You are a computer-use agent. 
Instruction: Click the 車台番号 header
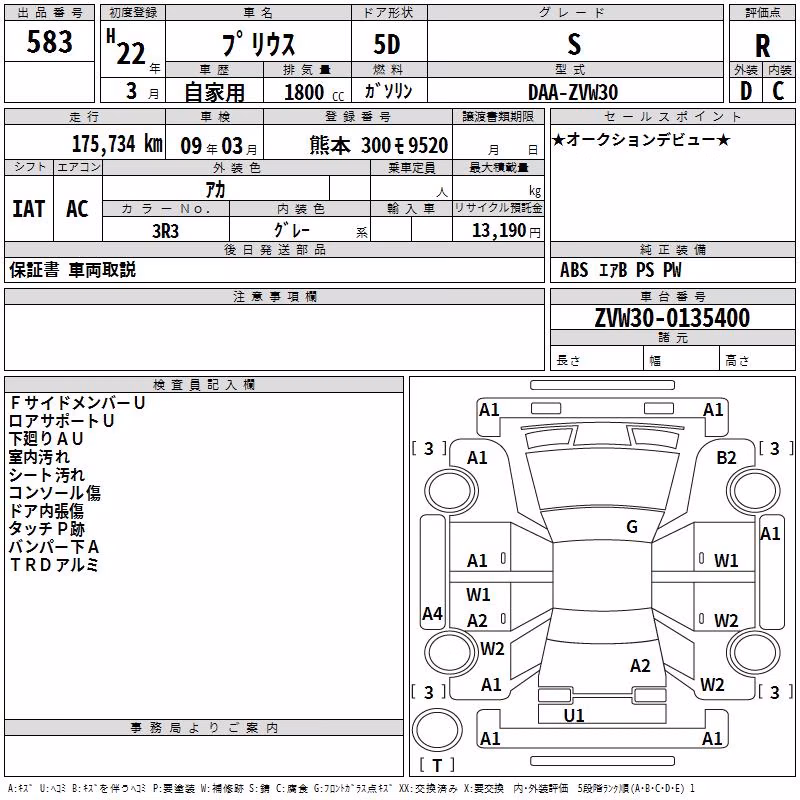pyautogui.click(x=672, y=296)
